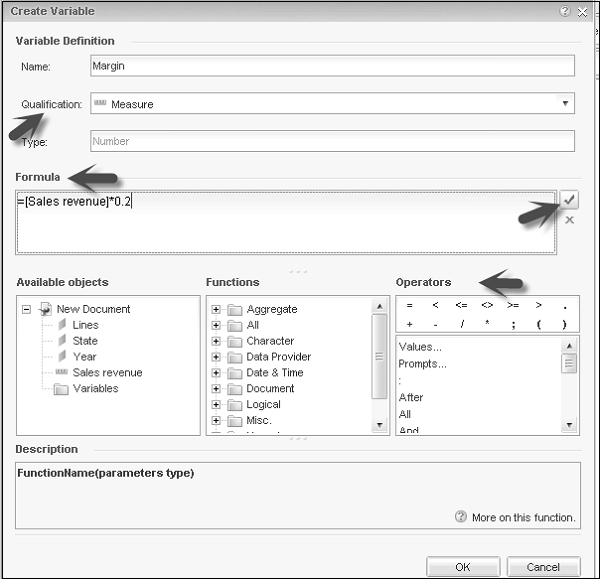
Task: Select Prompts... in operators list
Action: click(x=422, y=364)
